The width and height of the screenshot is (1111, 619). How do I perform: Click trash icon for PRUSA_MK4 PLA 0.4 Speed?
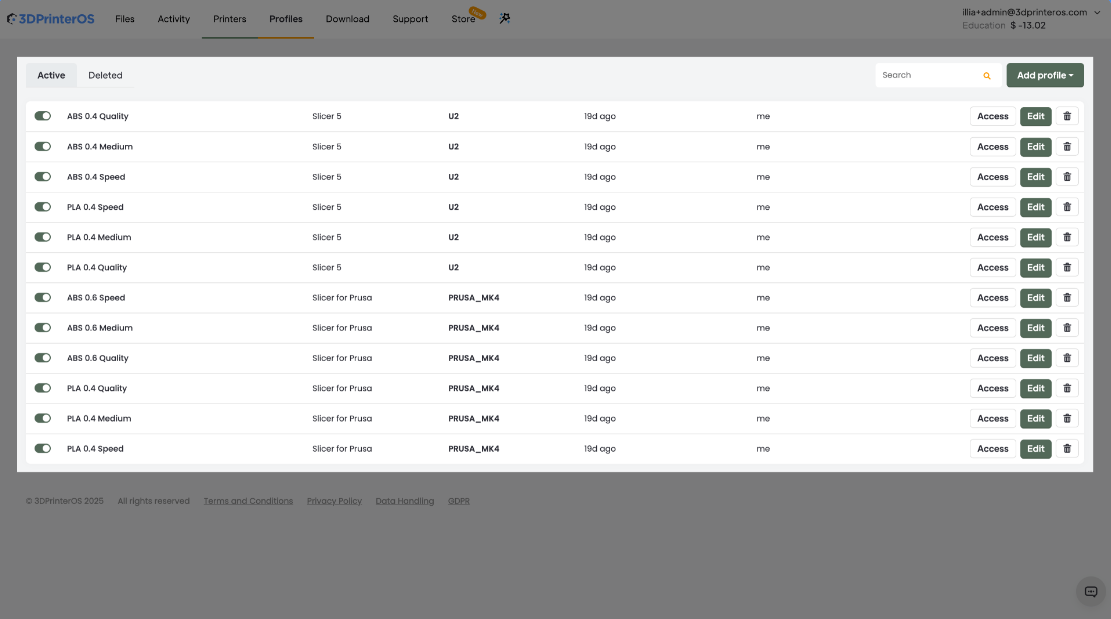click(x=1066, y=449)
